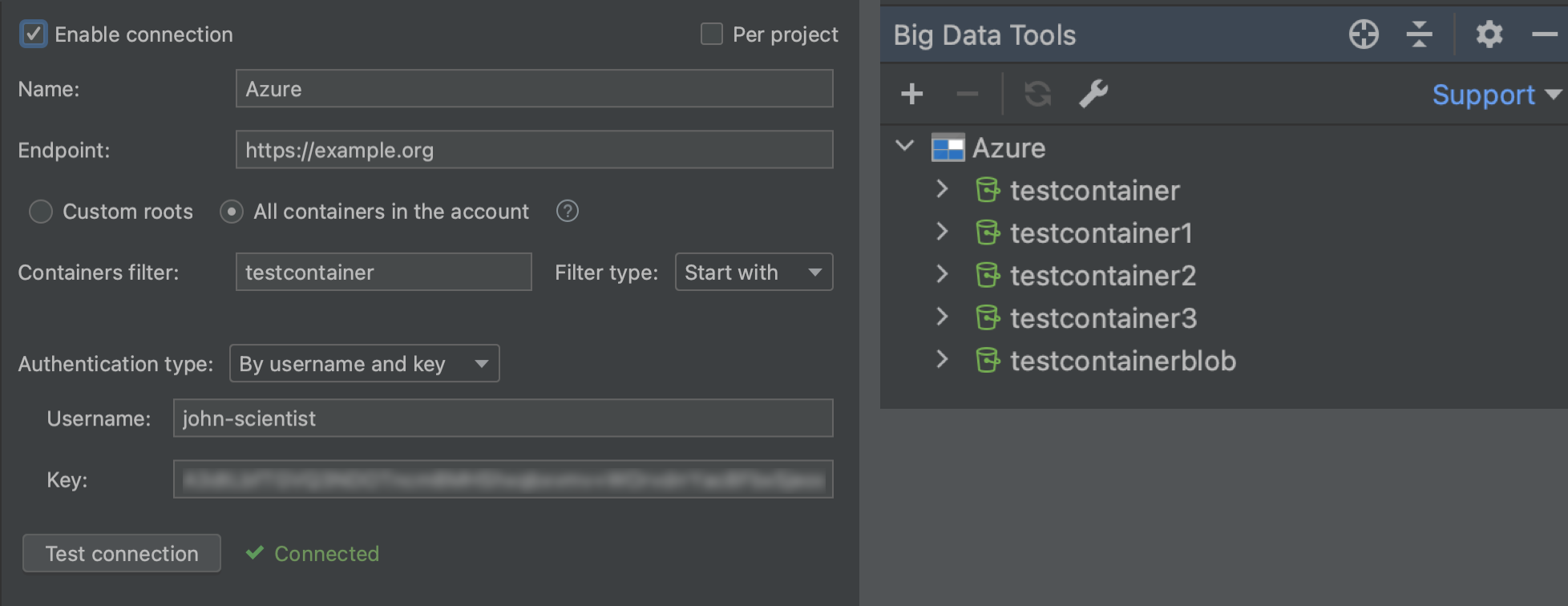This screenshot has height=606, width=1568.
Task: Click the blurred Key input field
Action: (x=503, y=479)
